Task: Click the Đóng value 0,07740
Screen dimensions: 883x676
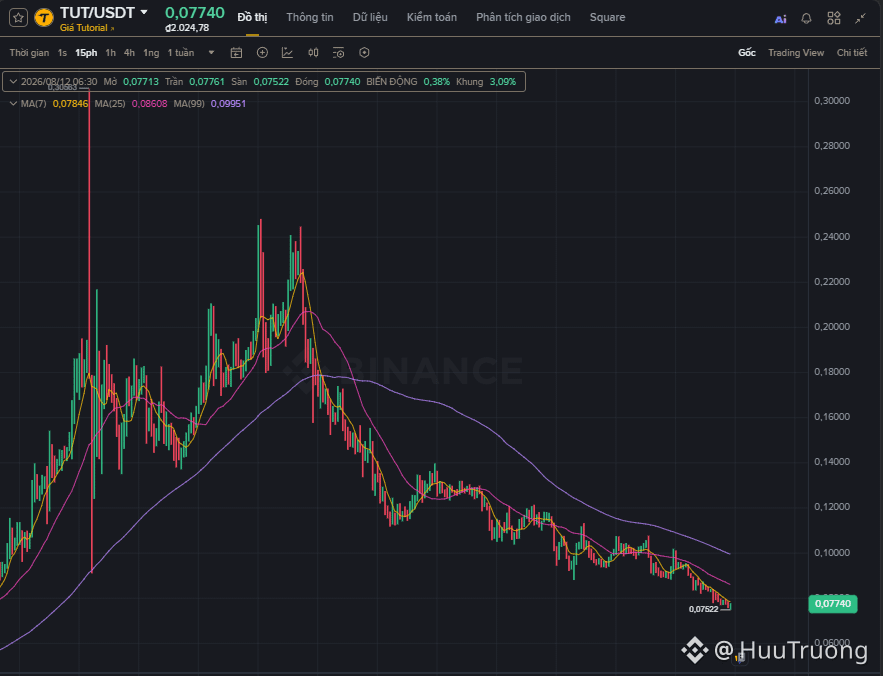Action: click(342, 82)
